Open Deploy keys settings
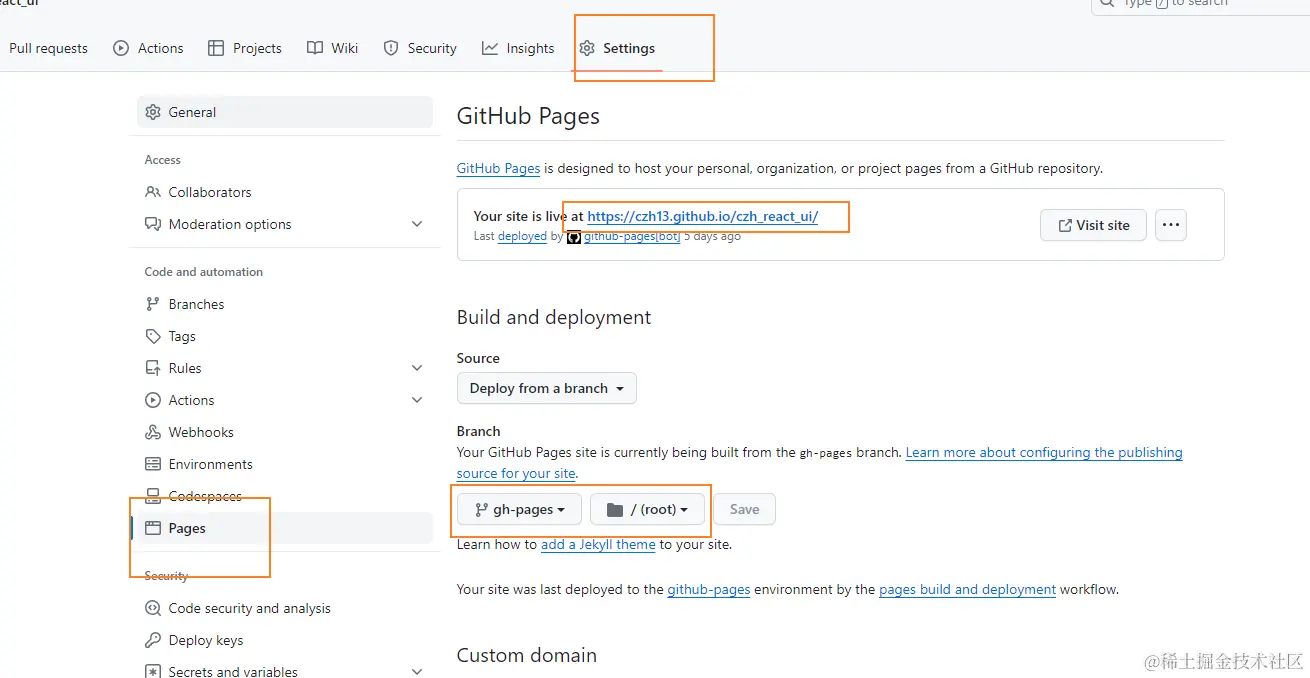Image resolution: width=1310 pixels, height=678 pixels. pos(285,640)
